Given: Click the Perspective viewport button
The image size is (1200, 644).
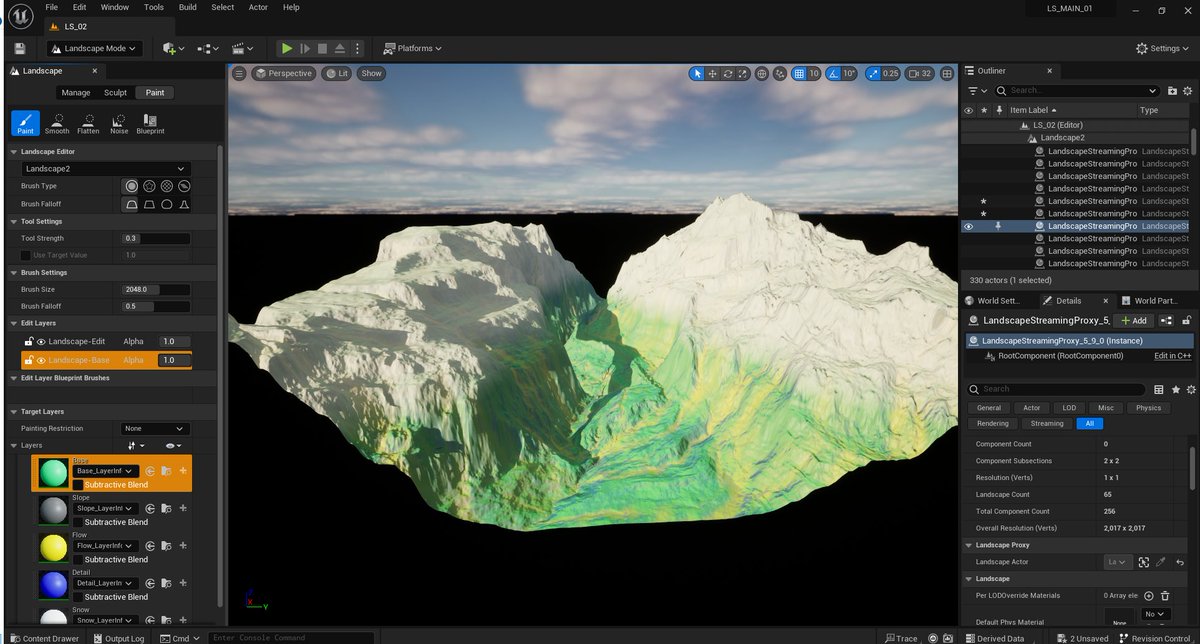Looking at the screenshot, I should pos(283,73).
